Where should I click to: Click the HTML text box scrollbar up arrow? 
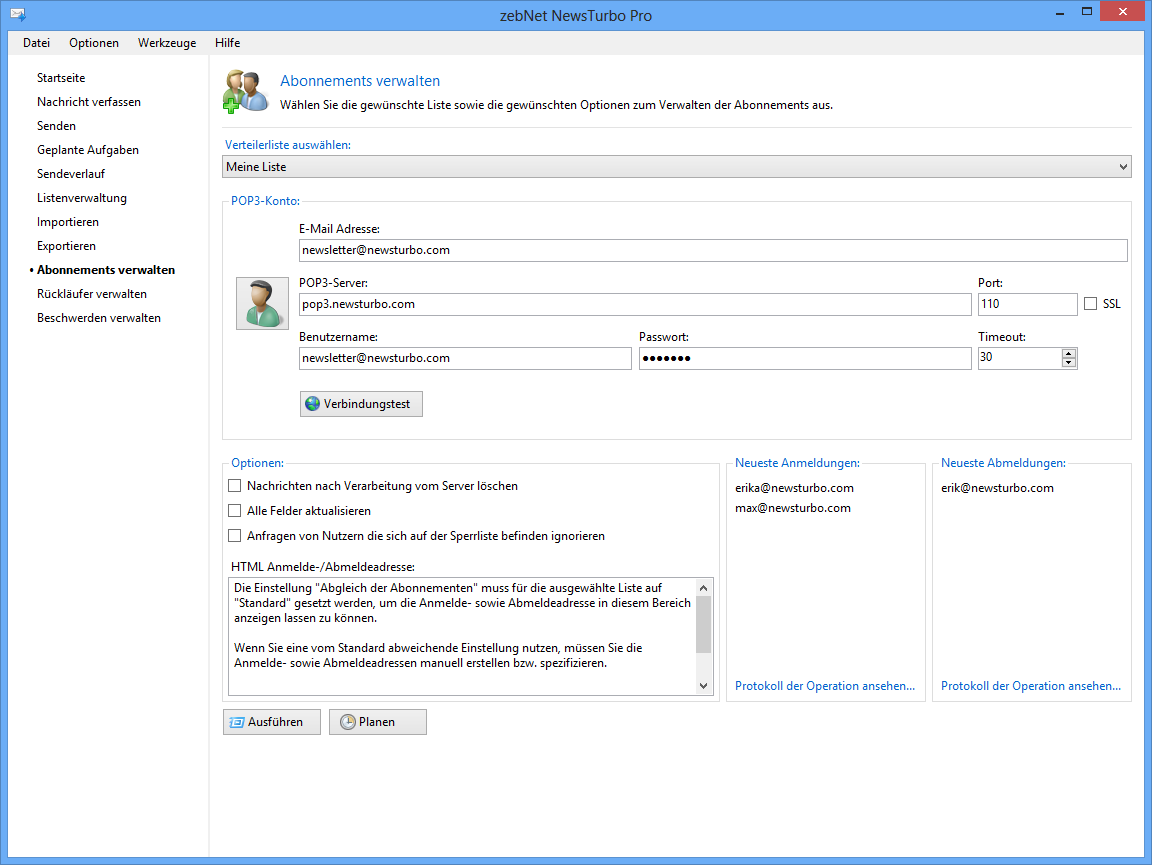click(x=703, y=588)
